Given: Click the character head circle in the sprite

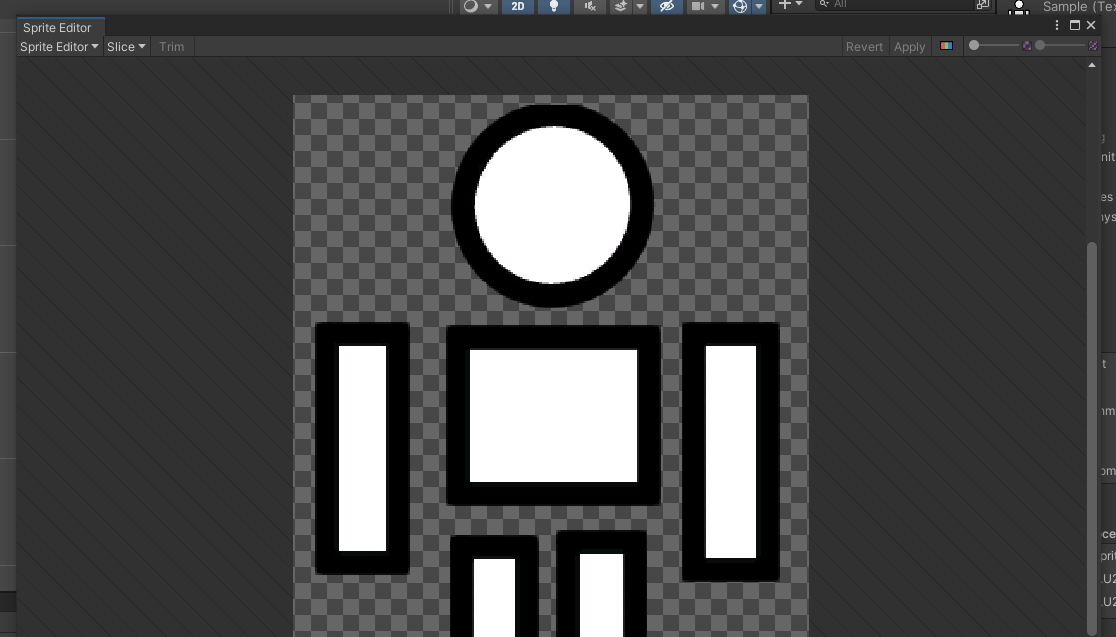Looking at the screenshot, I should [x=552, y=206].
